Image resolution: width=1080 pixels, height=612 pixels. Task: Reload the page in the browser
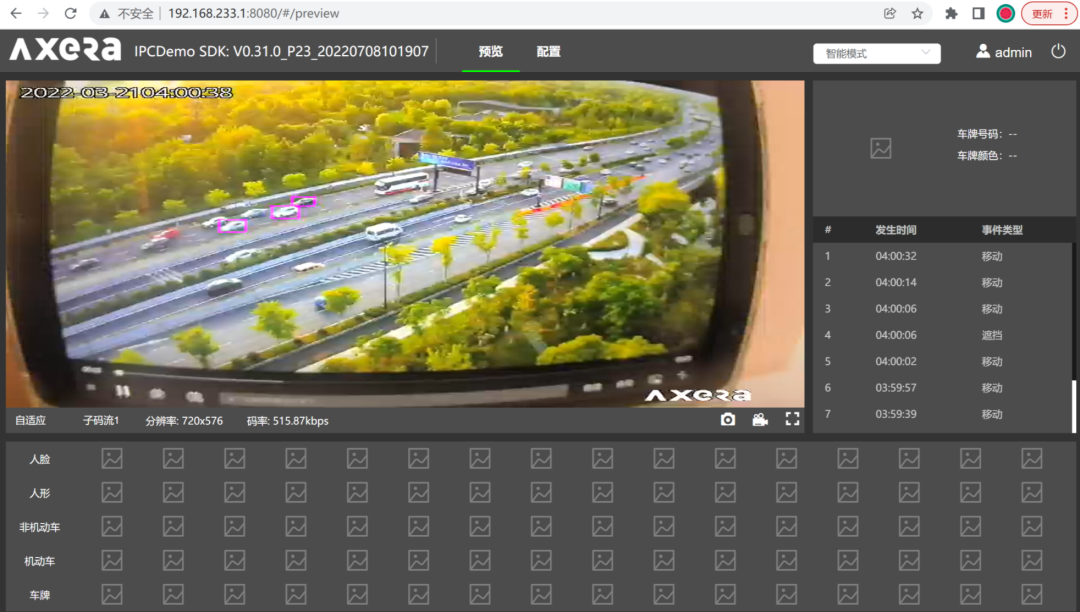tap(70, 14)
